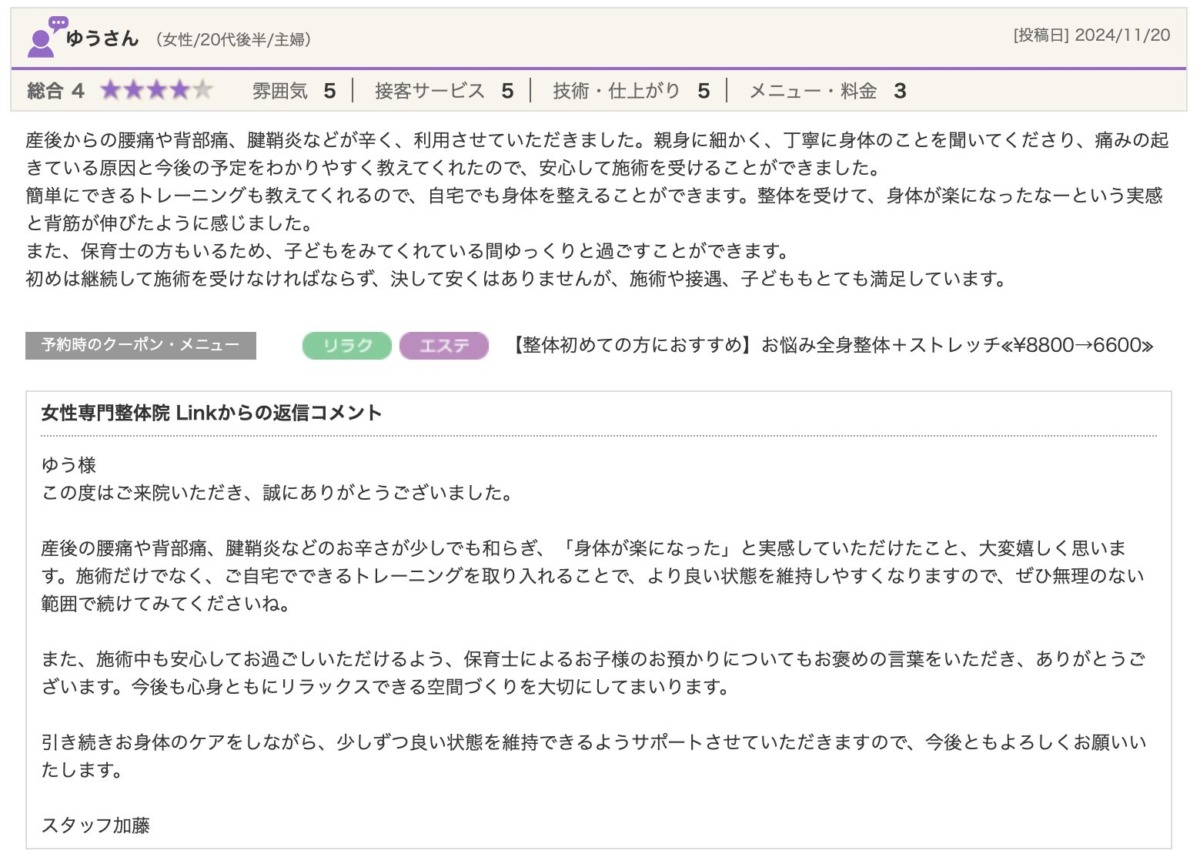Click the reviewer details 女性/20代後半/主婦
Screen dimensions: 1200x864
pyautogui.click(x=233, y=40)
